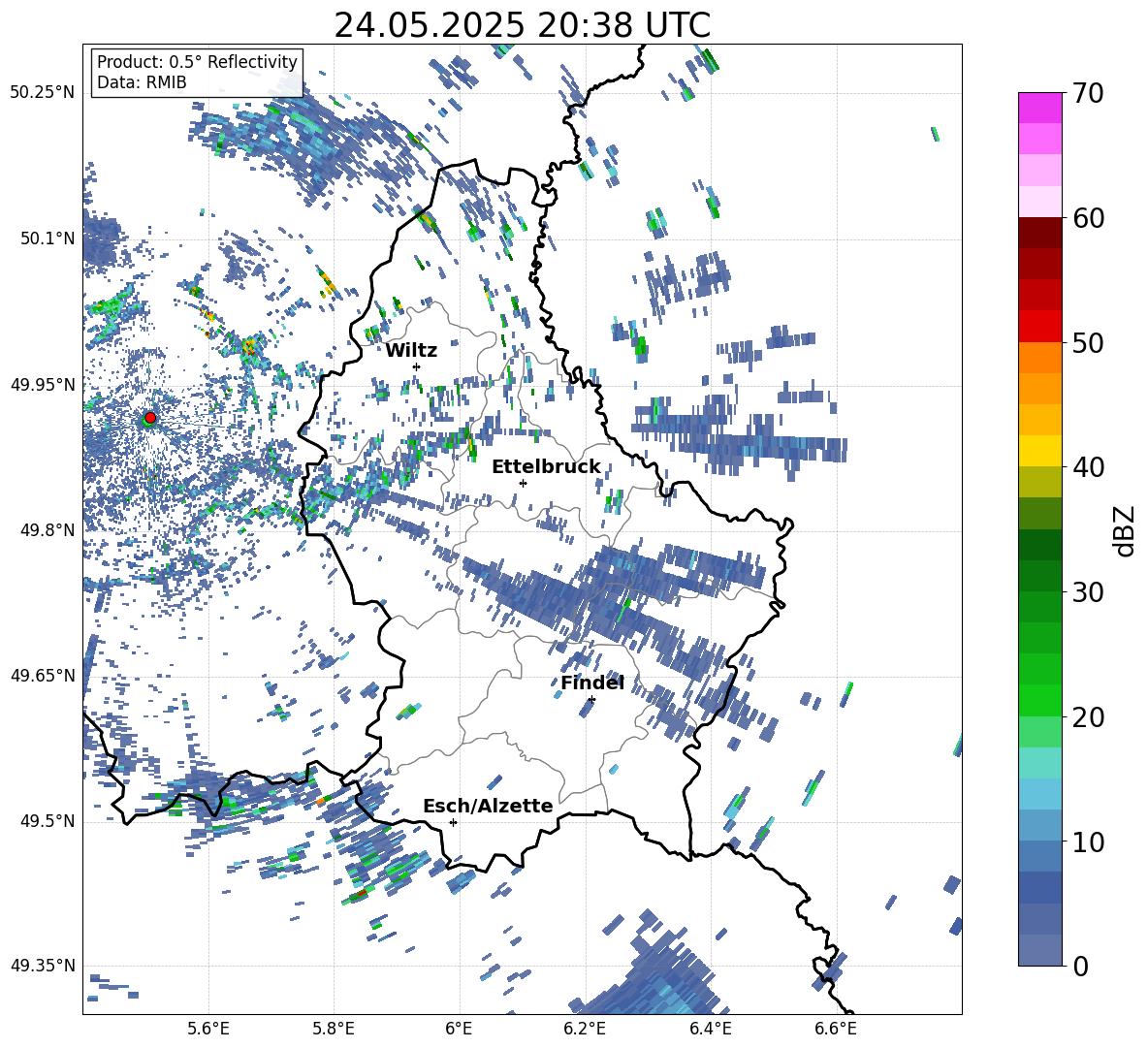Click the Findel cross location marker
Image resolution: width=1148 pixels, height=1048 pixels.
coord(591,700)
